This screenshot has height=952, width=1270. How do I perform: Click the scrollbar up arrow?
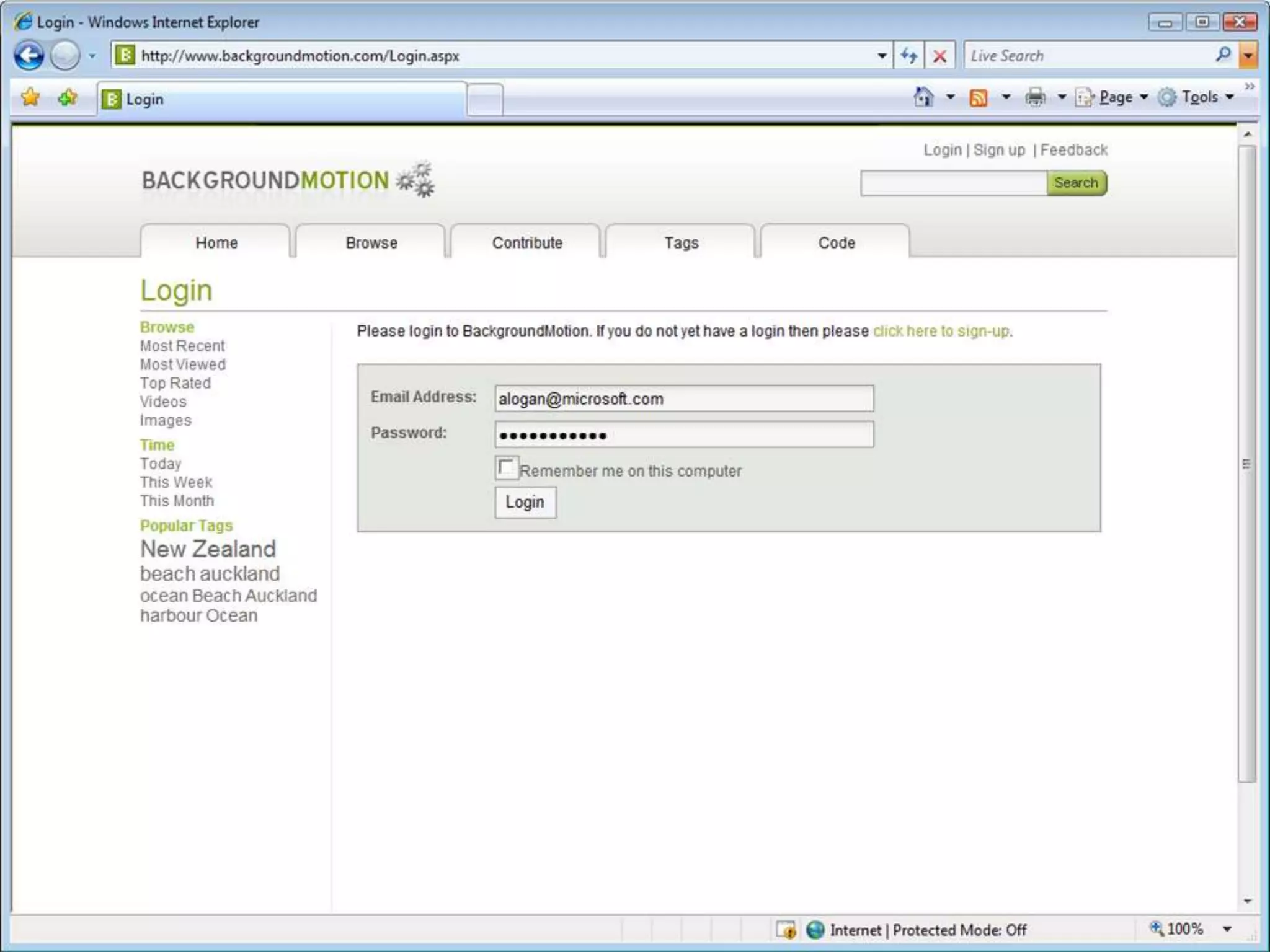pyautogui.click(x=1248, y=134)
